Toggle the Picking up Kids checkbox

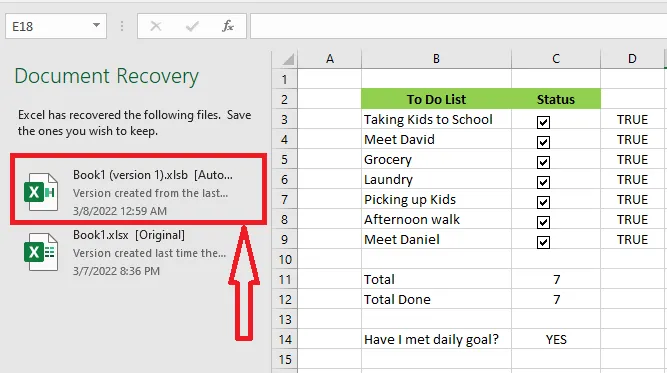pos(543,202)
